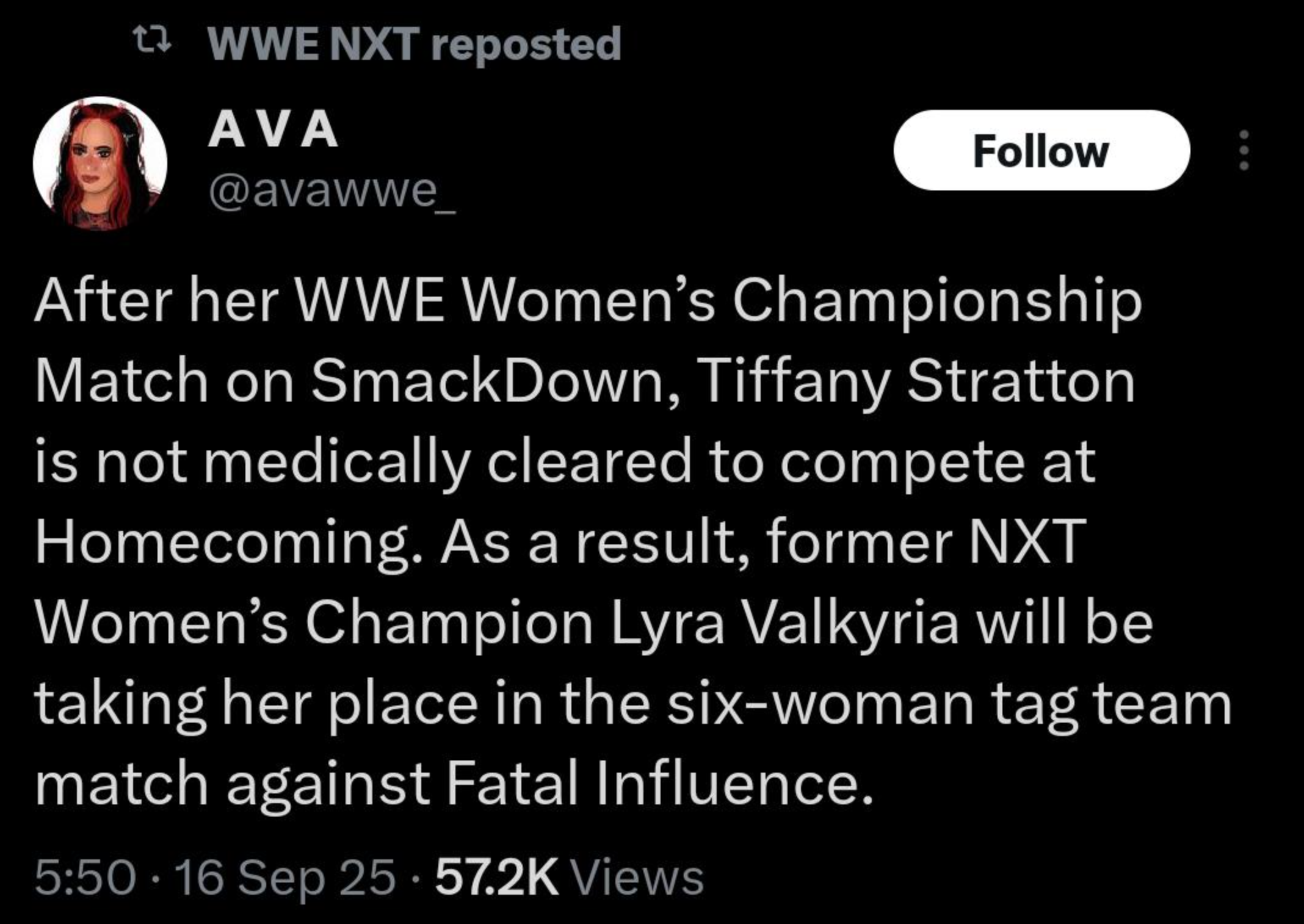
Task: Click the word Views next to 57.2K
Action: click(637, 878)
